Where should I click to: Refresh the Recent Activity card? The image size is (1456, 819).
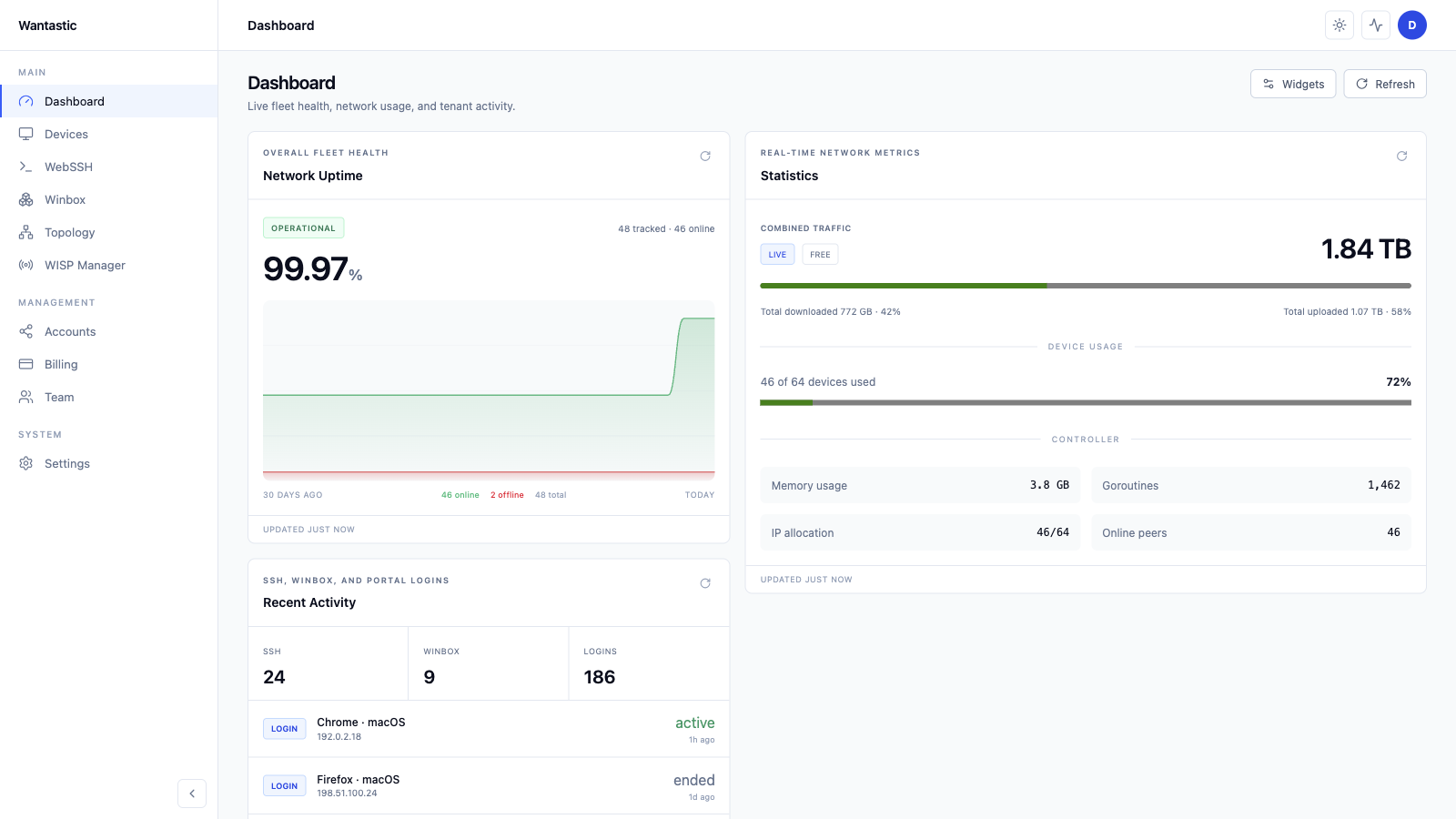click(x=705, y=583)
